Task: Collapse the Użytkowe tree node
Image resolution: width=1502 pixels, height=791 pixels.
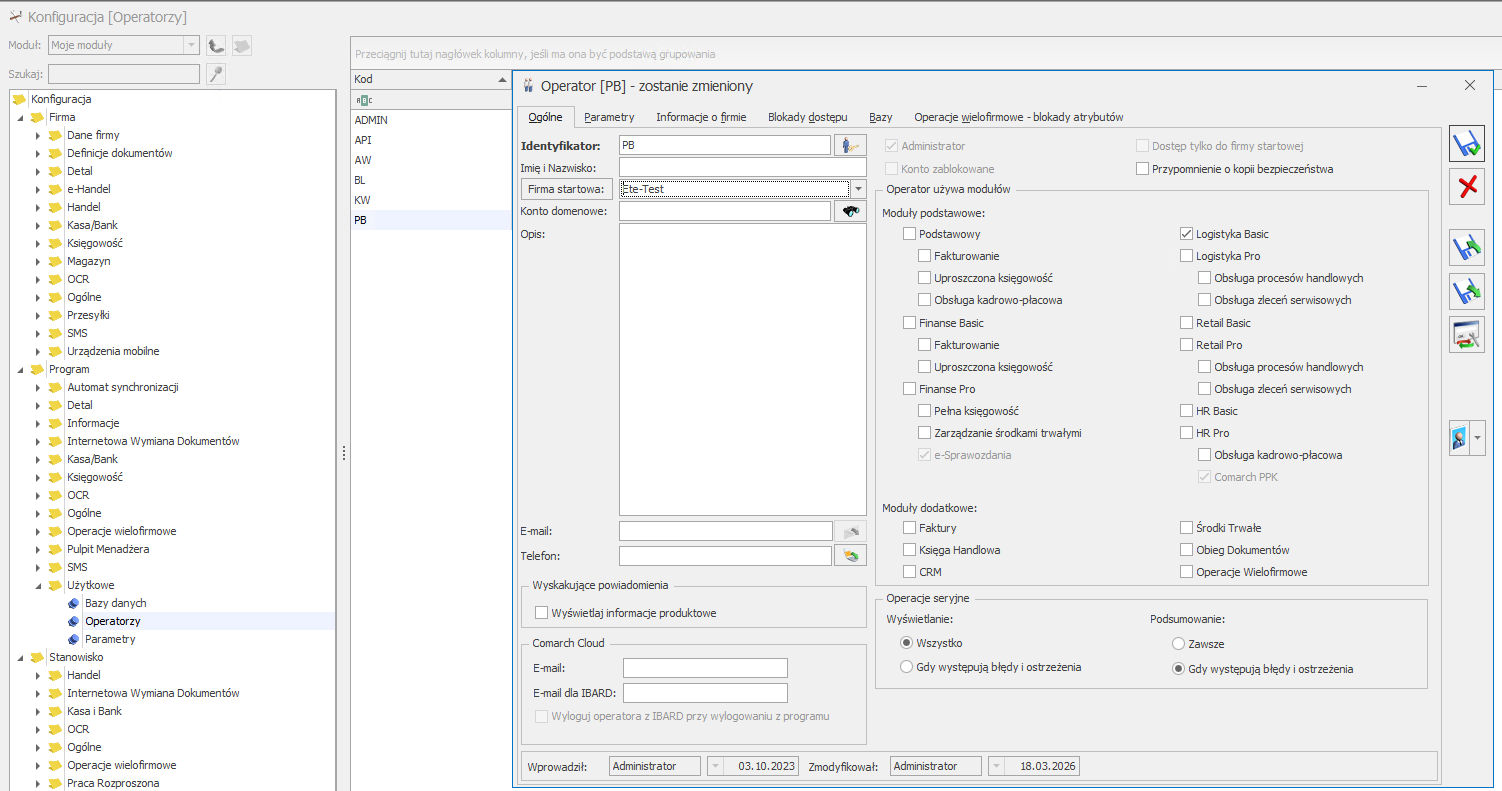Action: [x=38, y=585]
